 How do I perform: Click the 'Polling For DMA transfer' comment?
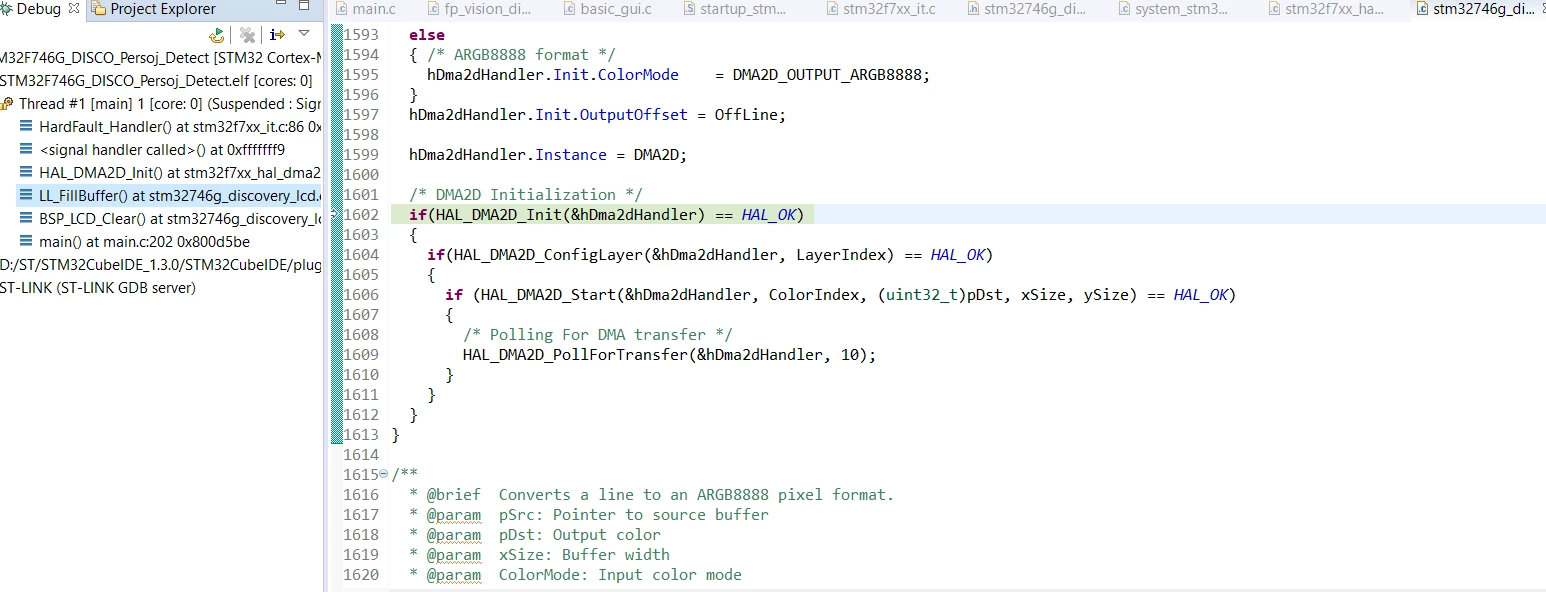(x=598, y=335)
